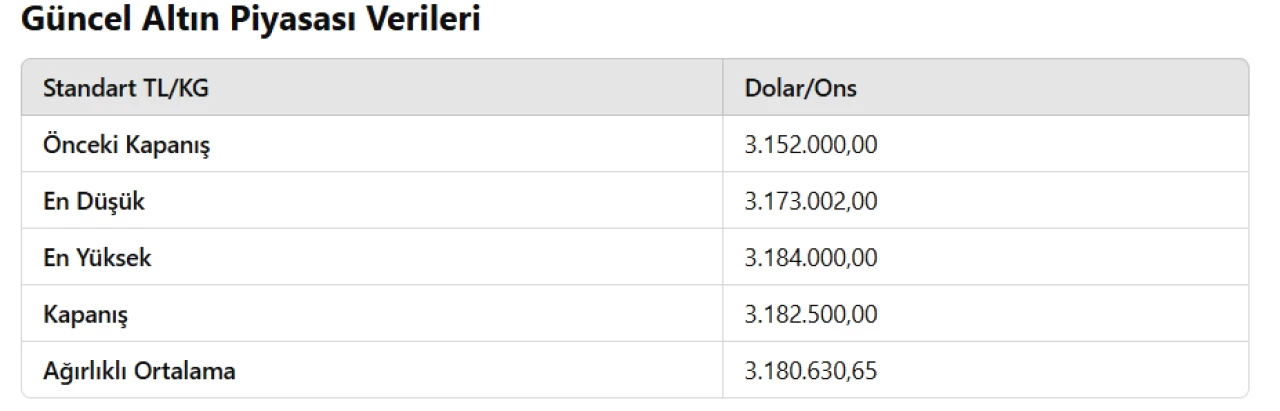Select the closing value 3.182.500,00
1280x411 pixels.
[x=810, y=315]
